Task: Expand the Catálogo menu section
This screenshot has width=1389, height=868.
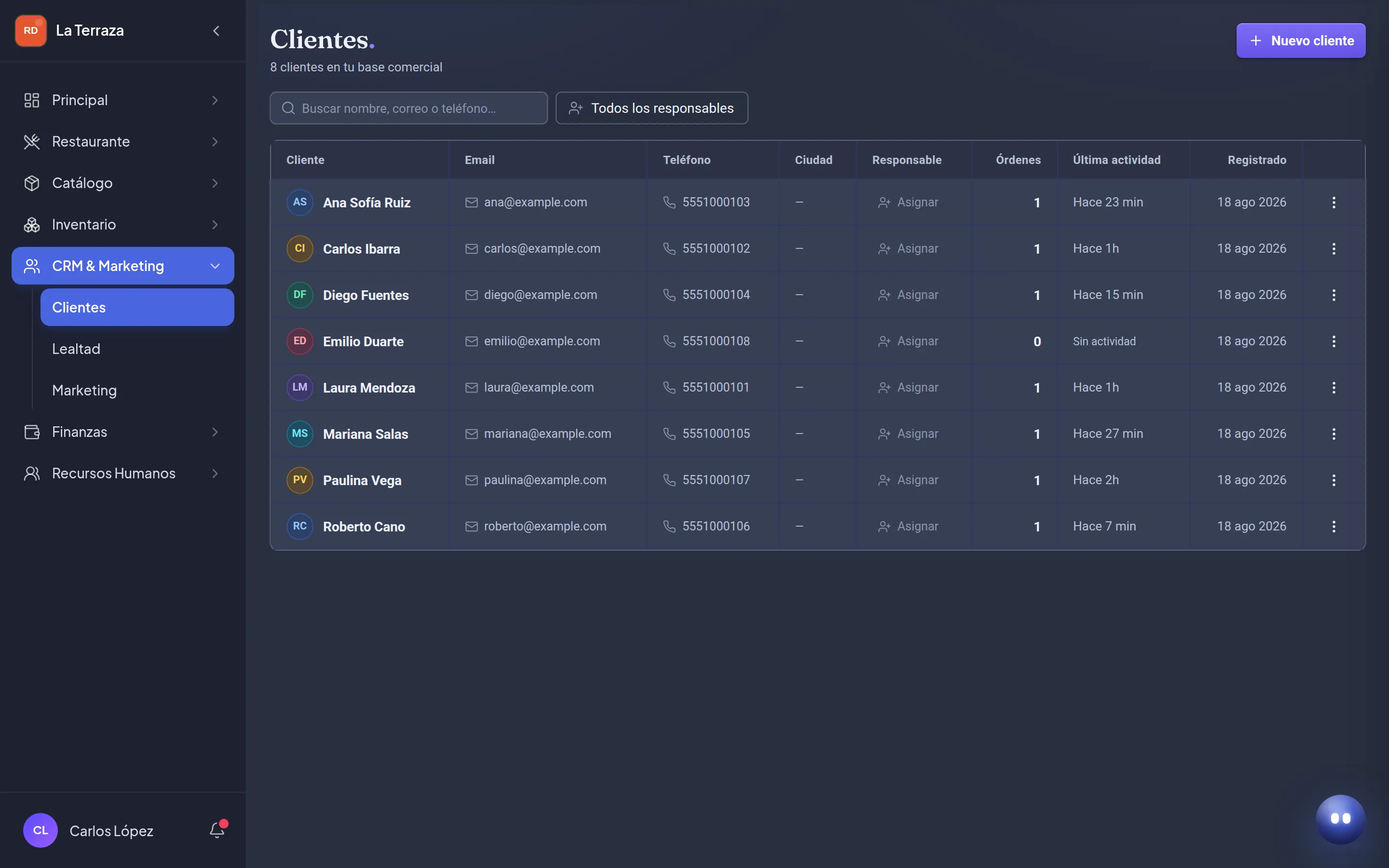Action: pyautogui.click(x=123, y=183)
